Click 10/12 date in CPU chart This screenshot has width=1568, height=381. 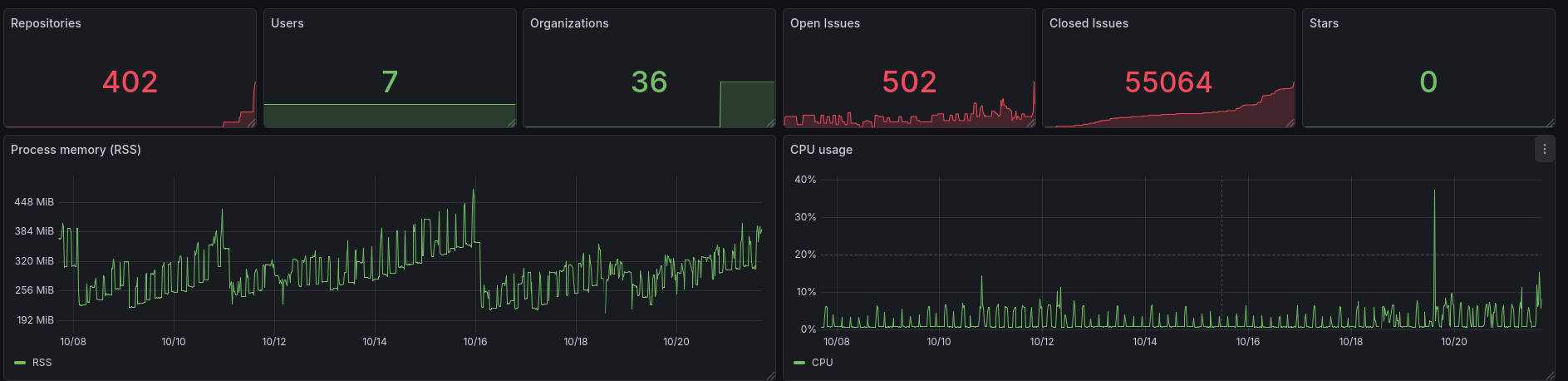(1042, 342)
